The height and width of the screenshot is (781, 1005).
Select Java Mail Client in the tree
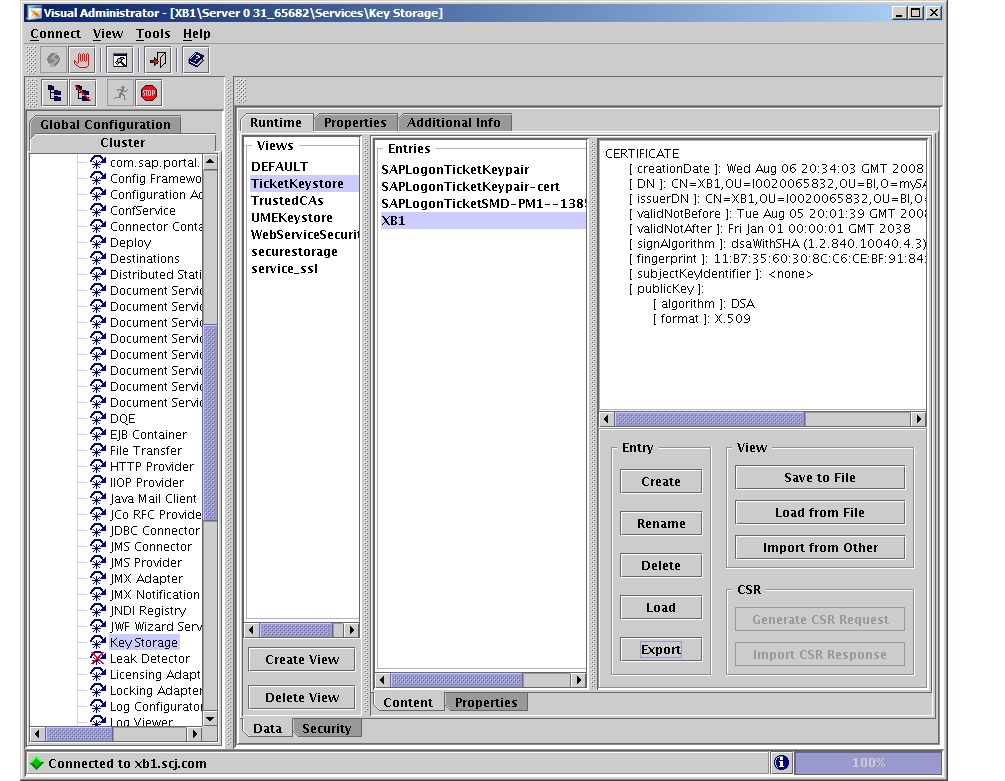coord(153,498)
